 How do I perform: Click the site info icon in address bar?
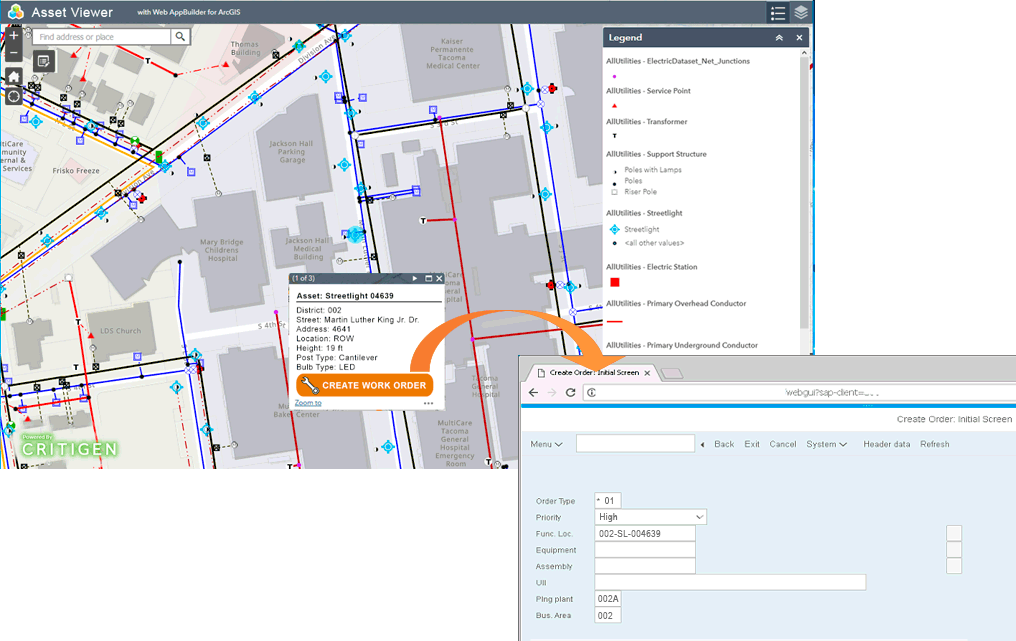592,393
